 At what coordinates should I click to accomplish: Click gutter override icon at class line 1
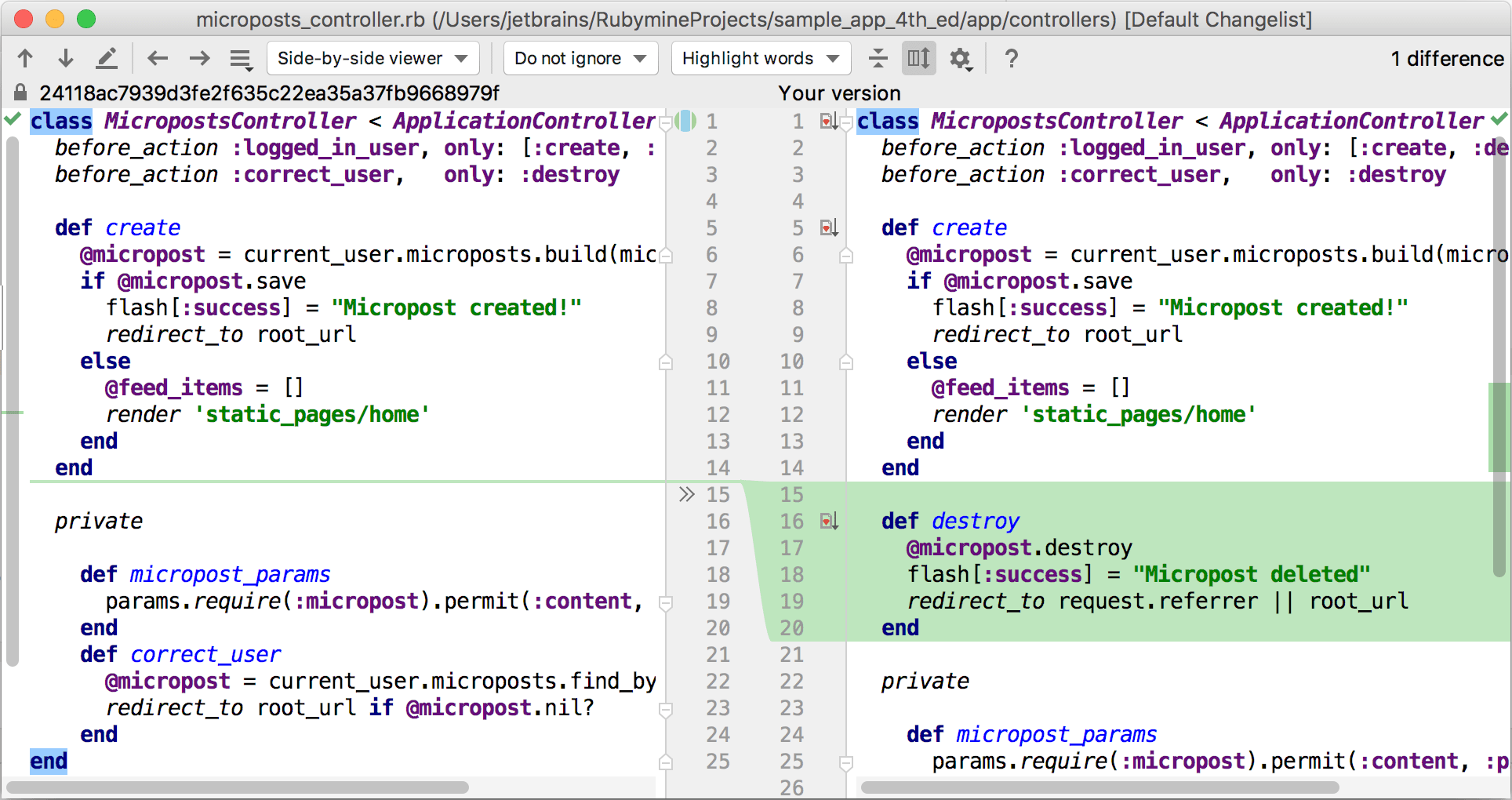click(x=829, y=121)
